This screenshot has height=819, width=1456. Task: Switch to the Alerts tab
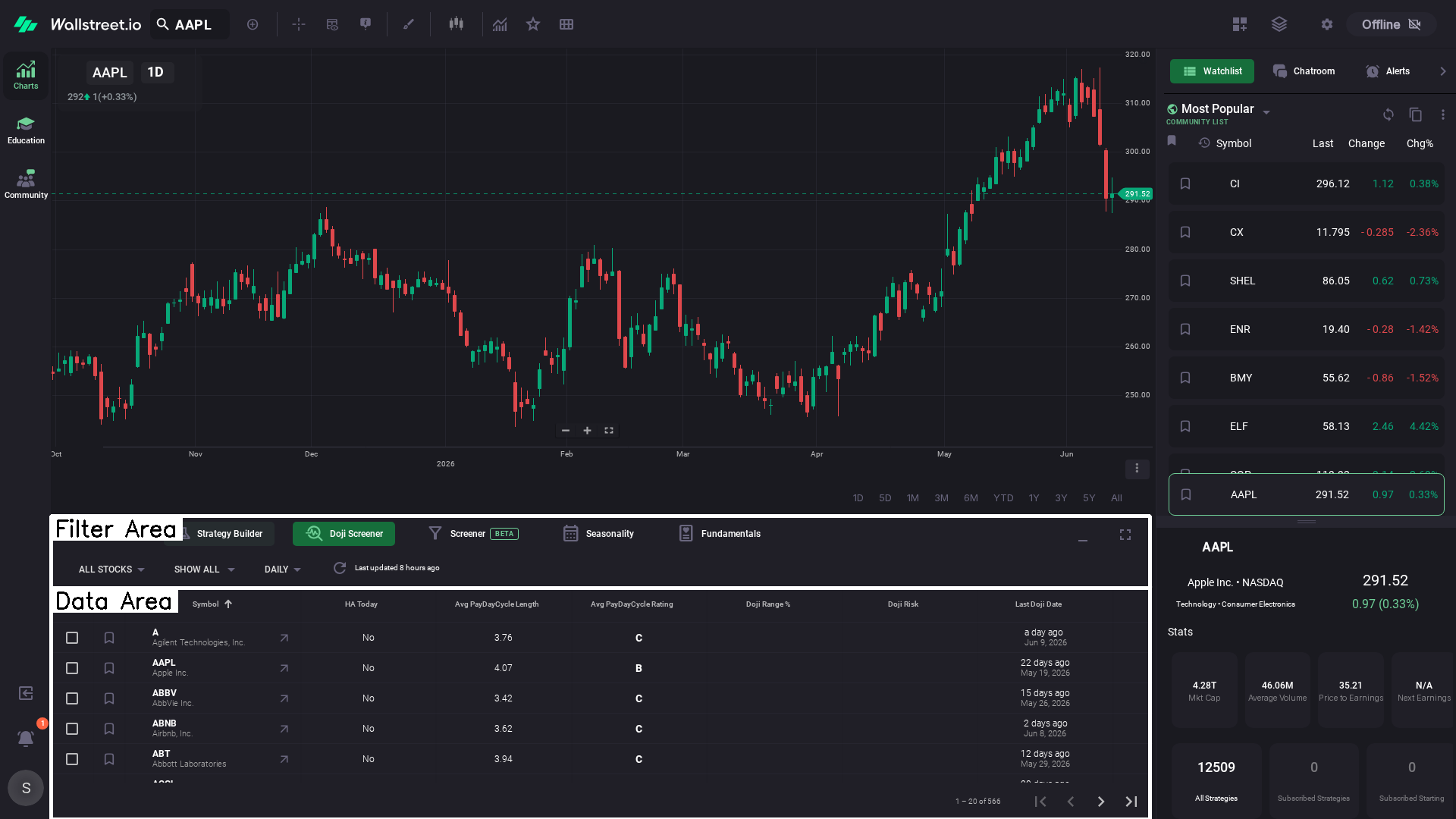pos(1388,71)
